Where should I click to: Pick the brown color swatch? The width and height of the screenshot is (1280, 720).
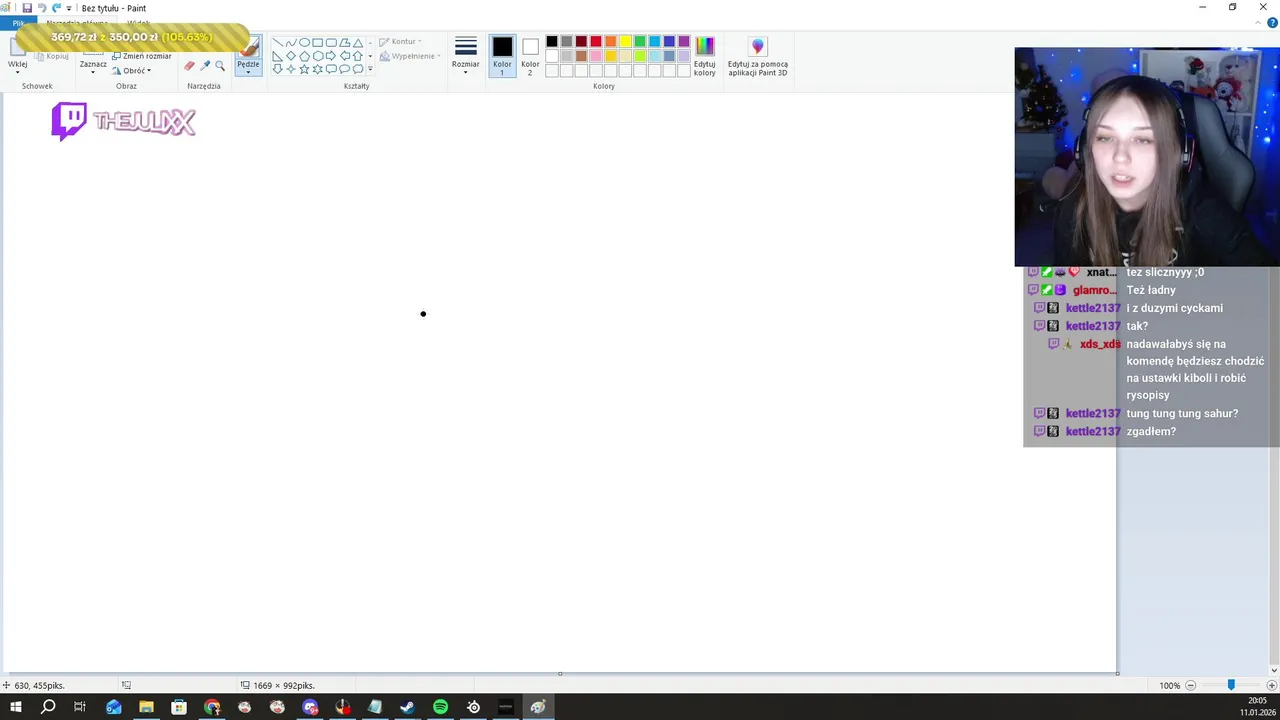point(581,56)
